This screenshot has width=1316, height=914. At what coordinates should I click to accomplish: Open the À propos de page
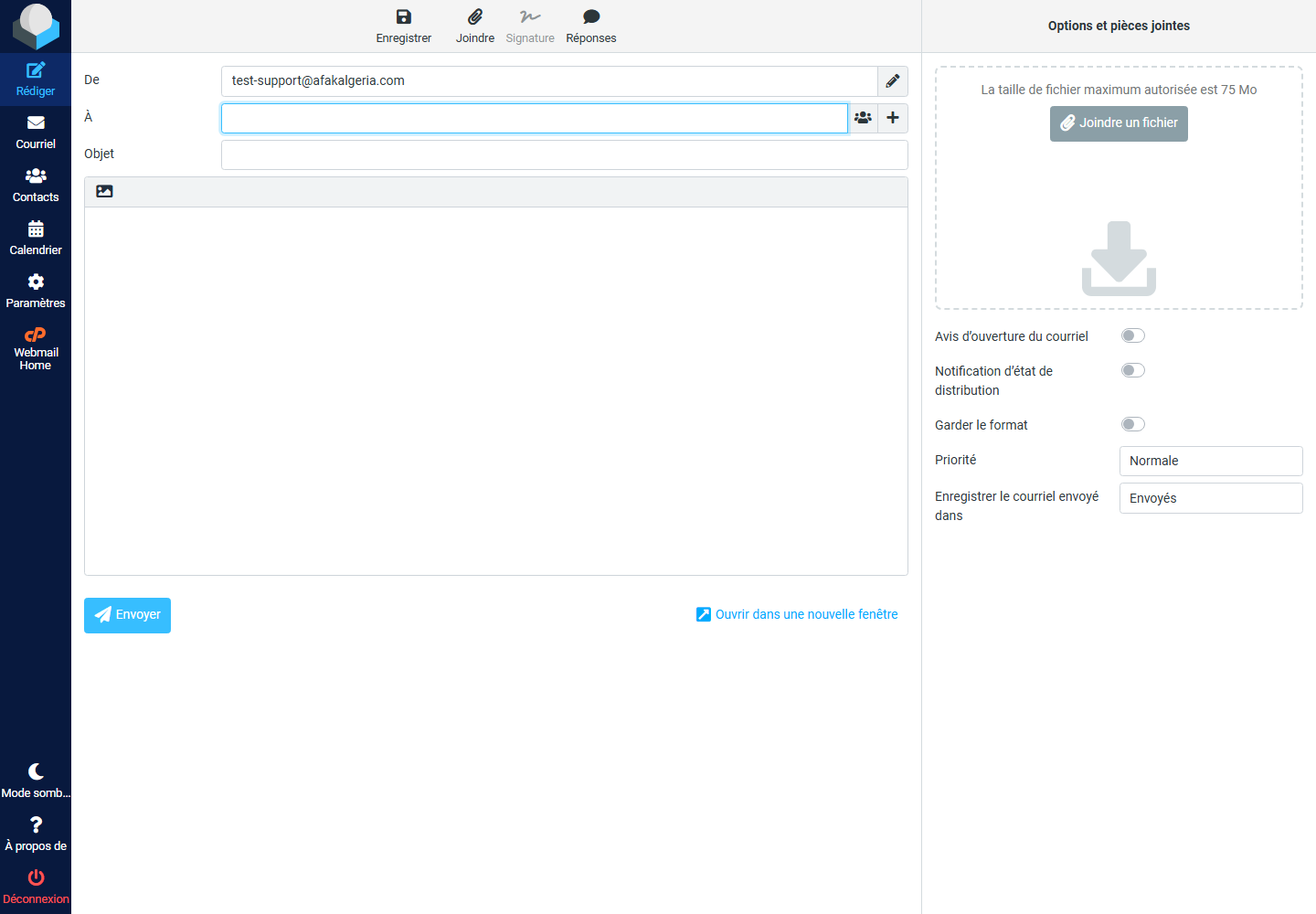coord(36,834)
